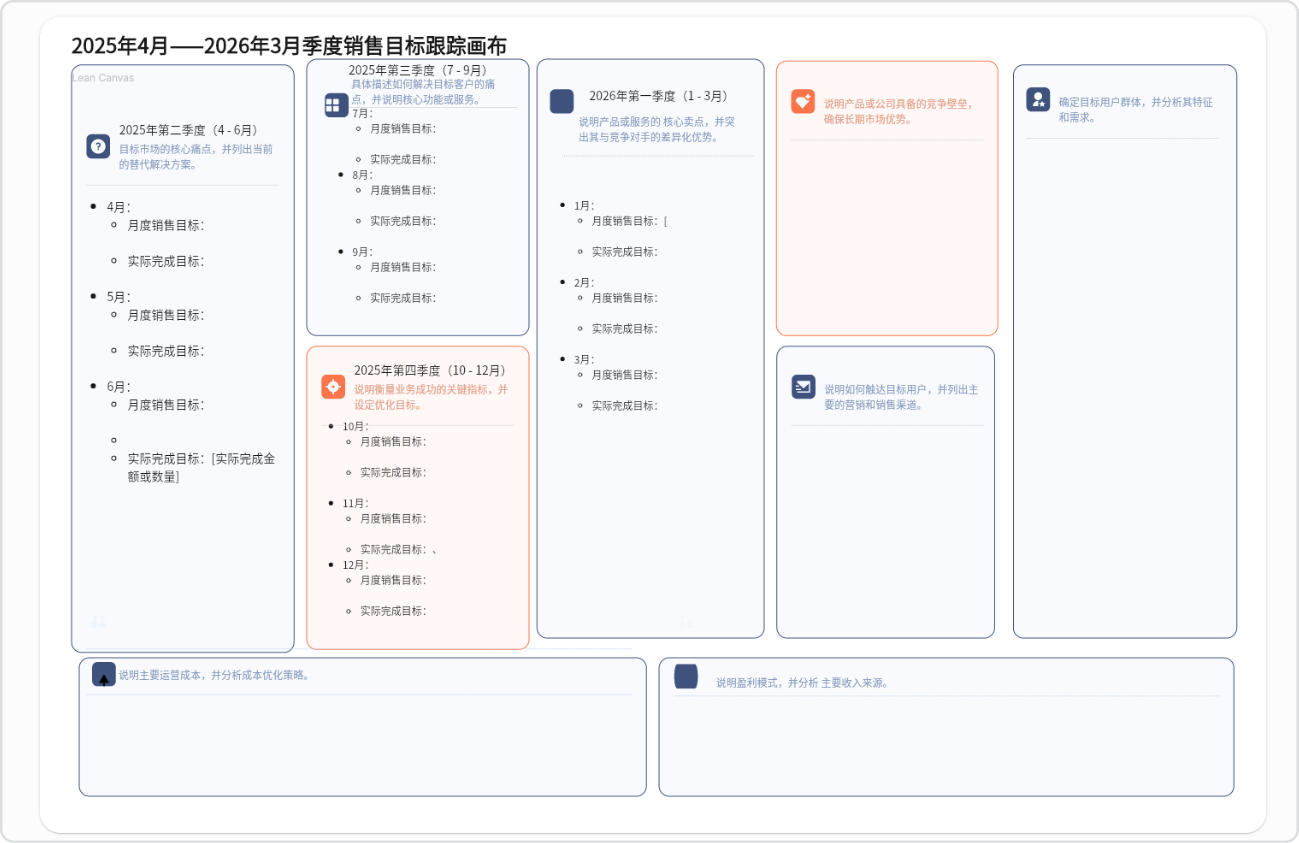The image size is (1299, 843).
Task: Click the envelope icon in 营销和销售渠道 card
Action: [x=804, y=387]
